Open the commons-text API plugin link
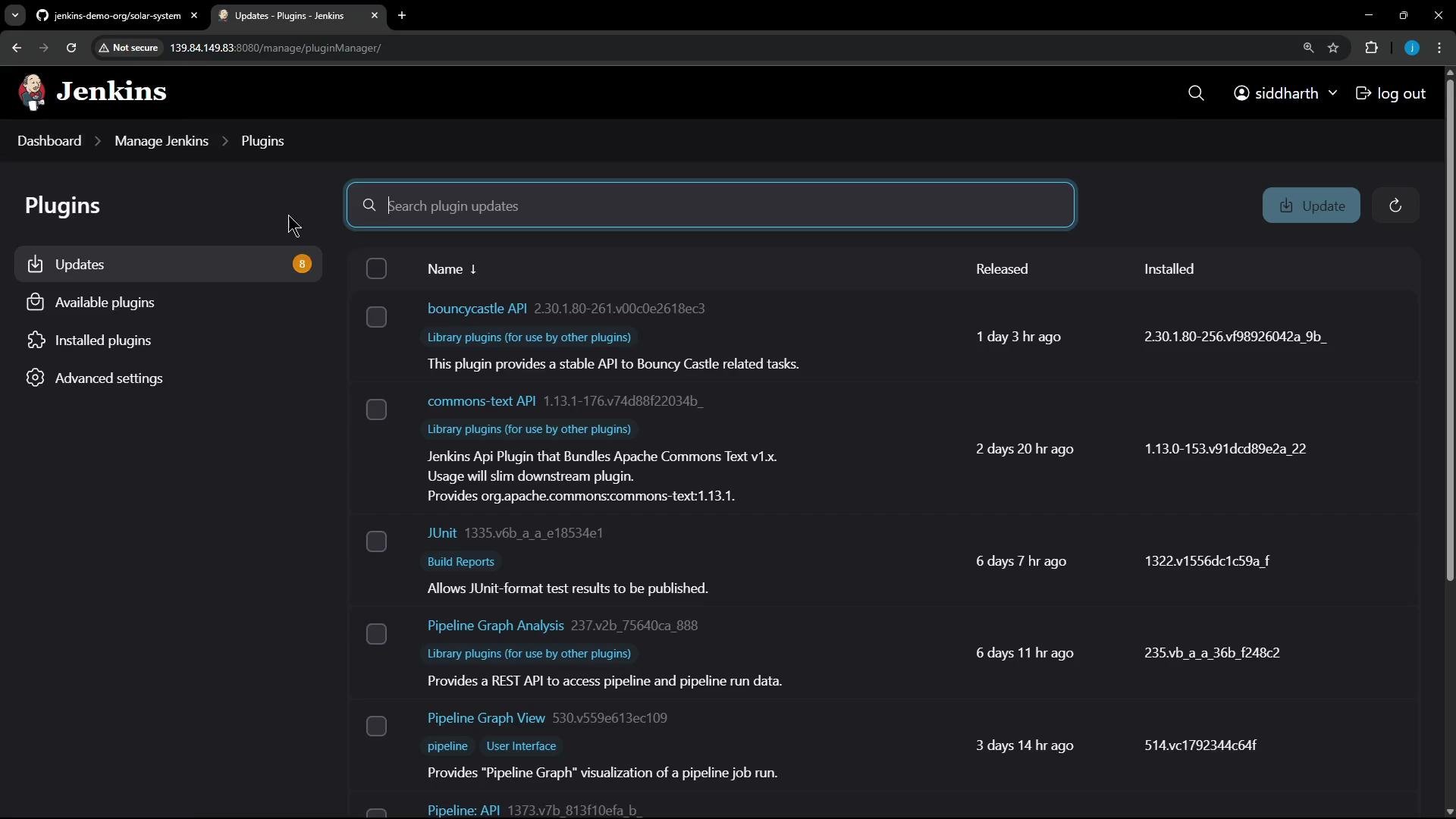The image size is (1456, 819). (482, 401)
